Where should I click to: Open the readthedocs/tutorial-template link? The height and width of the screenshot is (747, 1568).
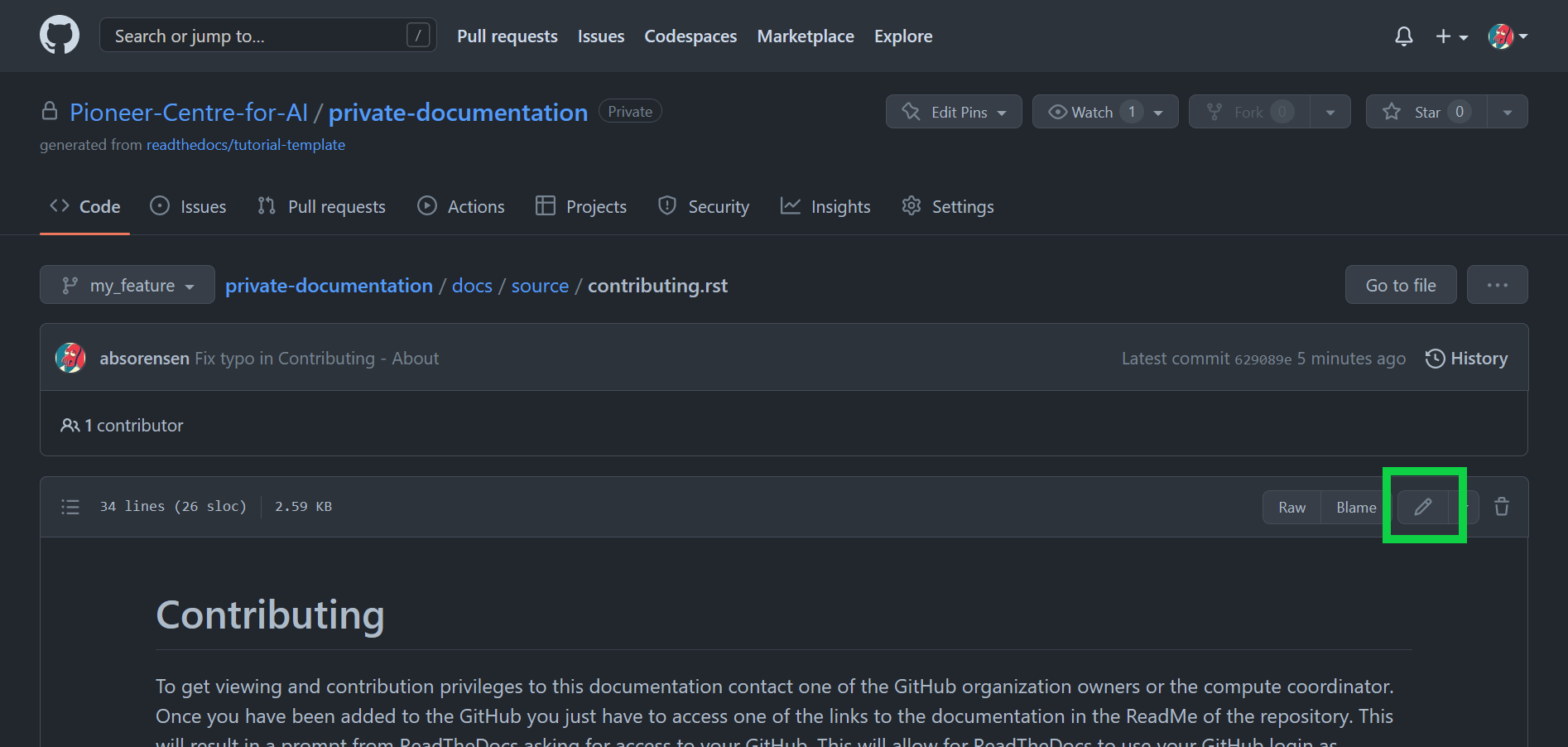point(246,145)
